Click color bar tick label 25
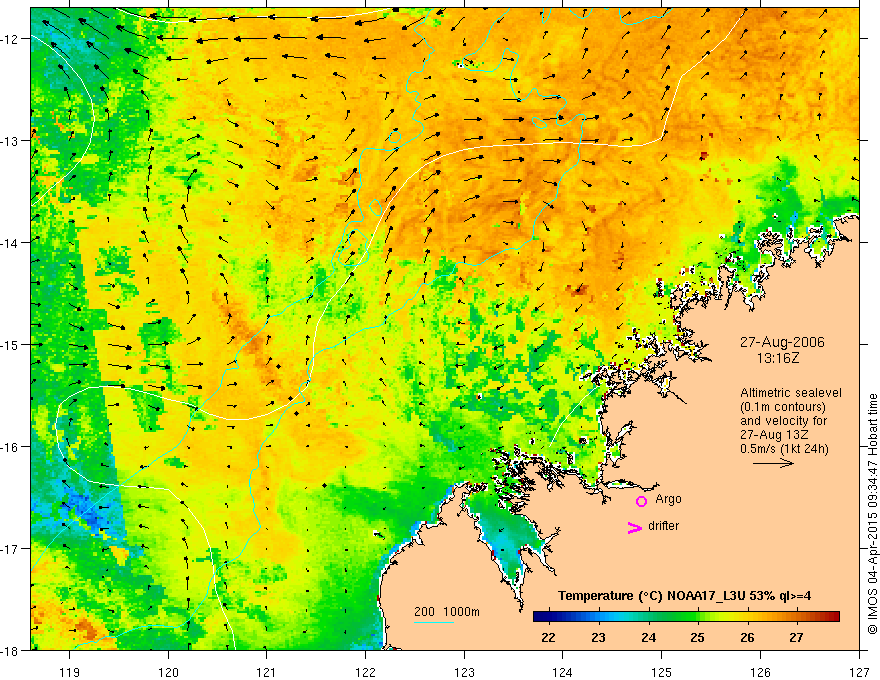The height and width of the screenshot is (680, 880). 698,637
